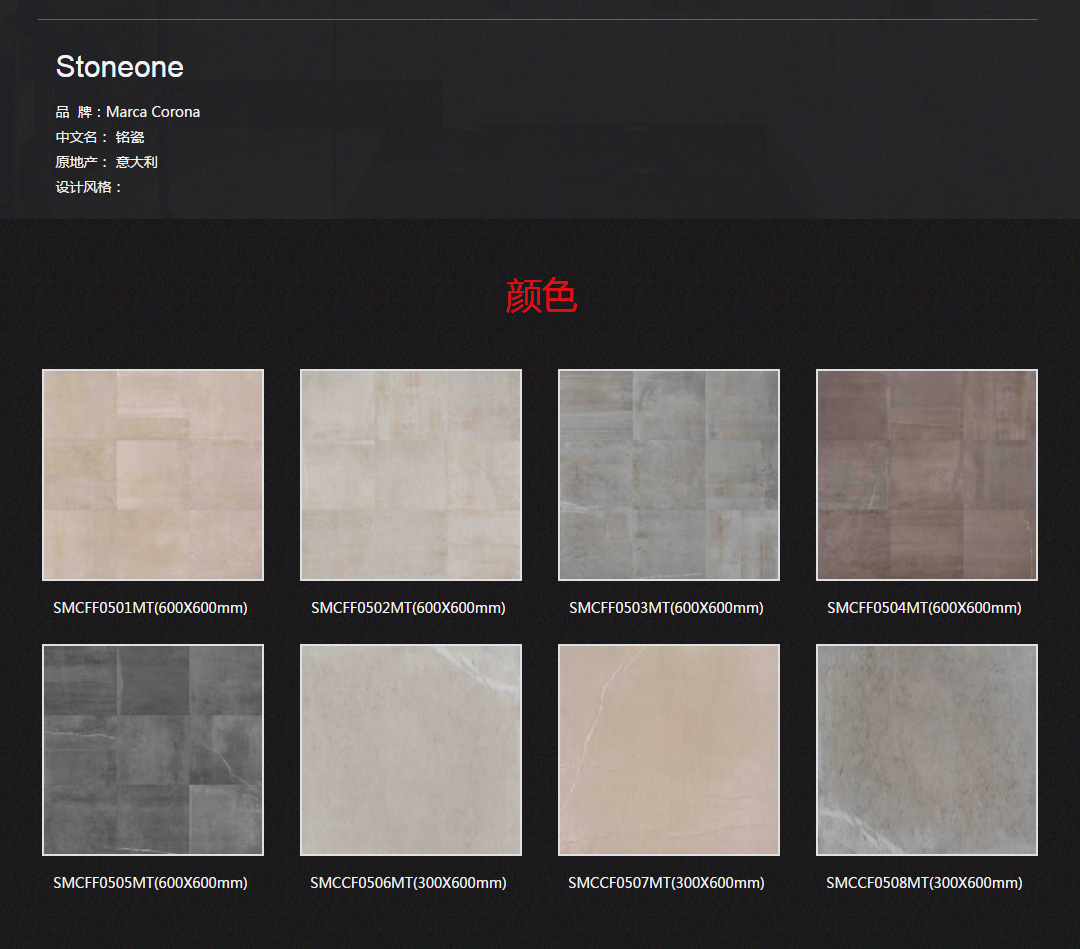The width and height of the screenshot is (1080, 949).
Task: Select the SMCCF0506MT(300X600mm) caption
Action: click(408, 883)
